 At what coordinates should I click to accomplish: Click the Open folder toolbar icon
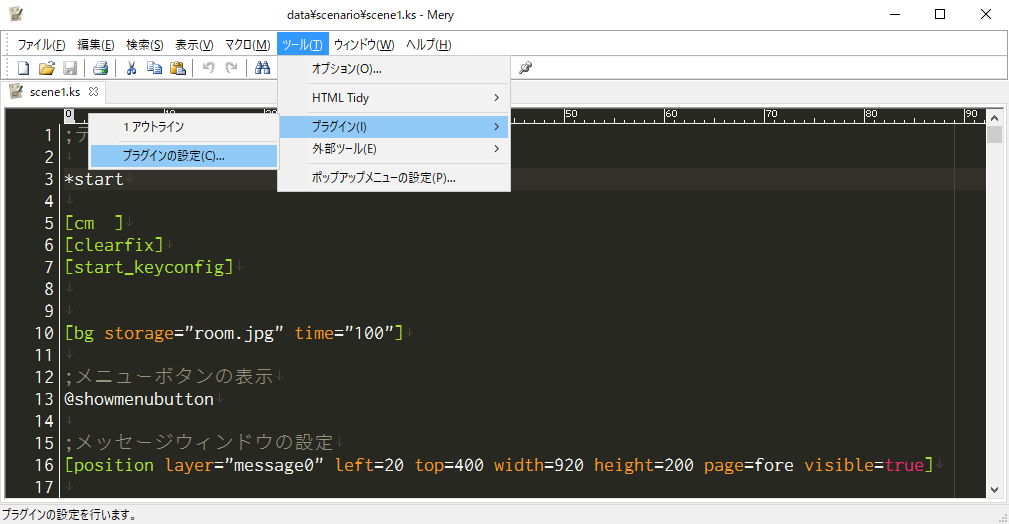click(x=46, y=68)
